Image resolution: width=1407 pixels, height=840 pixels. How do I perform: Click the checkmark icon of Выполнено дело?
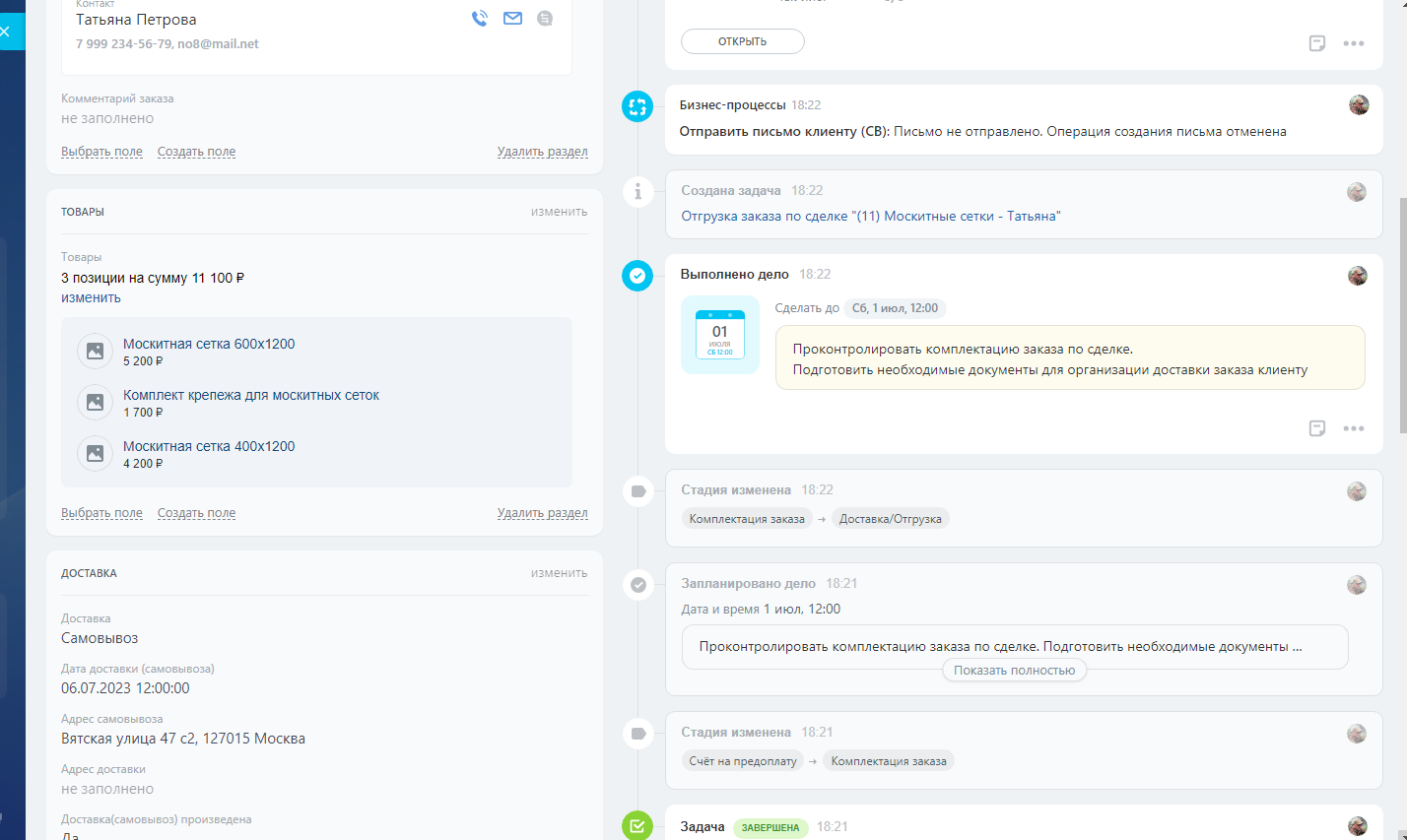pyautogui.click(x=637, y=276)
